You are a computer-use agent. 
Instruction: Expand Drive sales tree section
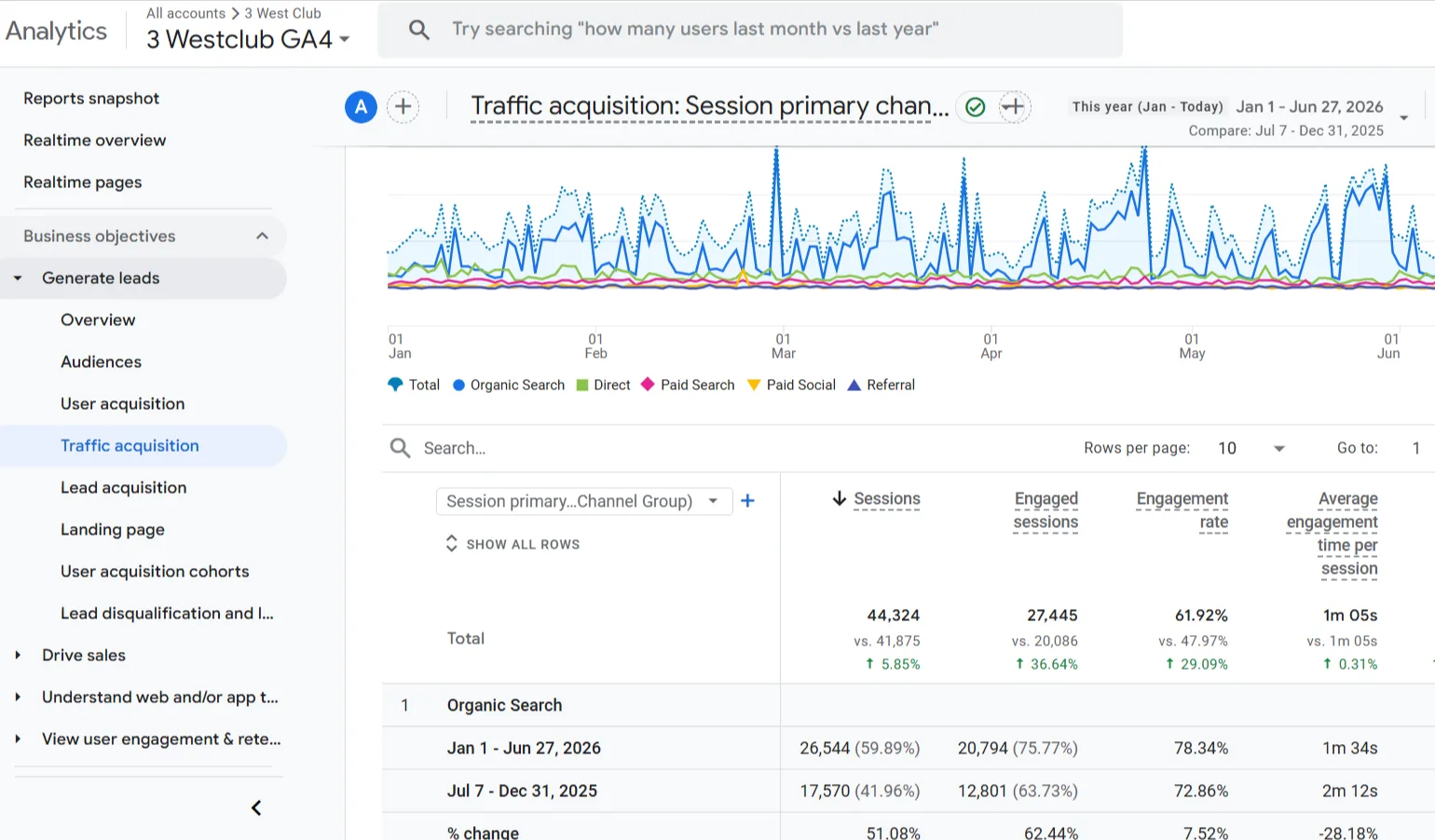(x=18, y=655)
